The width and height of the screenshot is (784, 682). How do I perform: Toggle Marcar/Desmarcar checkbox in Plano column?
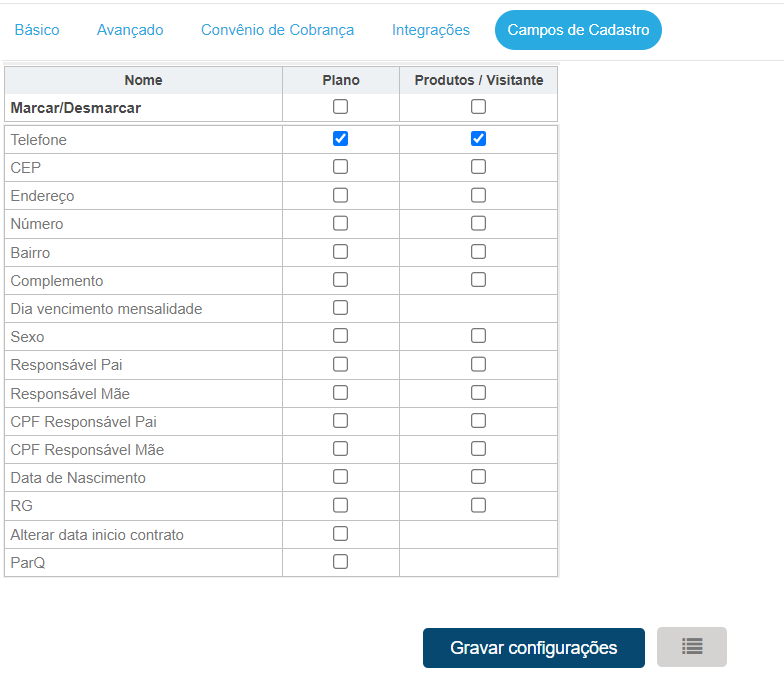point(341,107)
